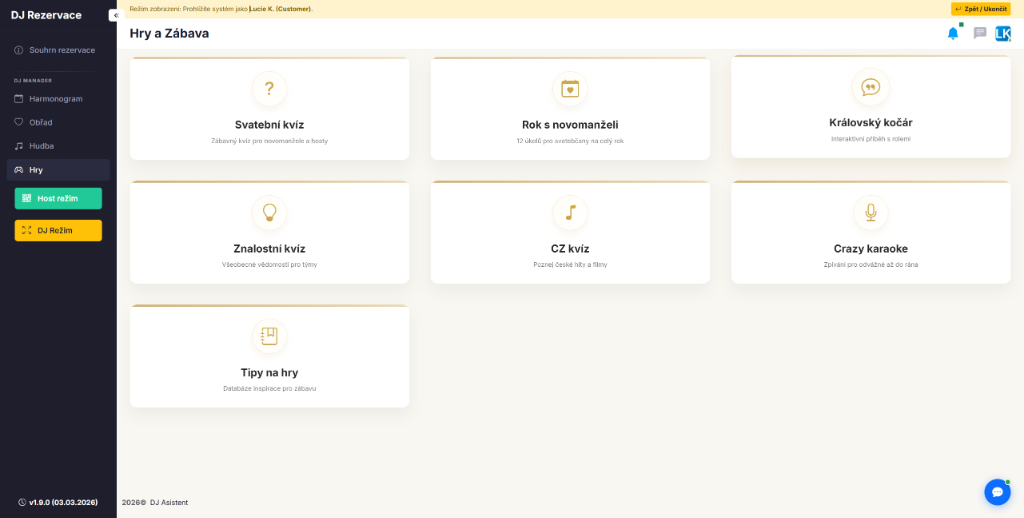
Task: Select the Hry menu item
Action: (58, 170)
